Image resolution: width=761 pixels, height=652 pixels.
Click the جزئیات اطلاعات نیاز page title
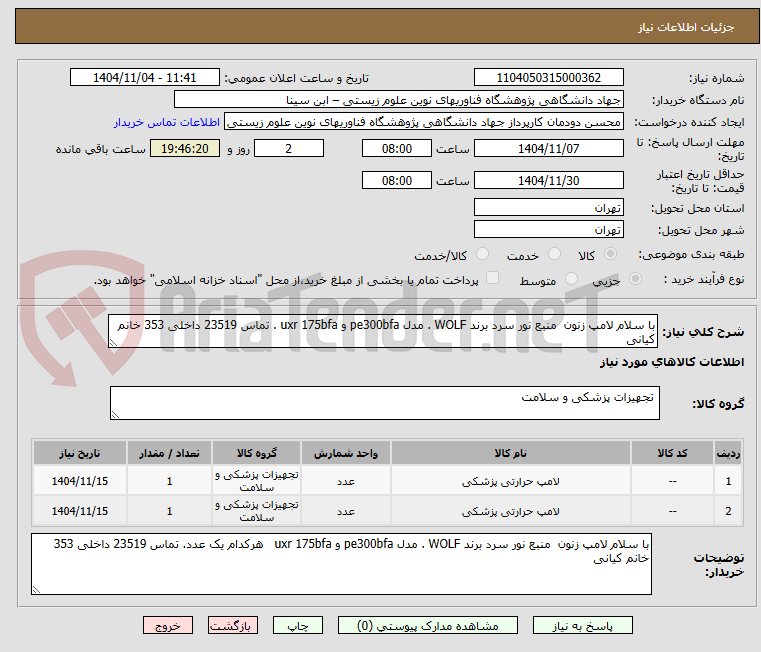[x=686, y=27]
